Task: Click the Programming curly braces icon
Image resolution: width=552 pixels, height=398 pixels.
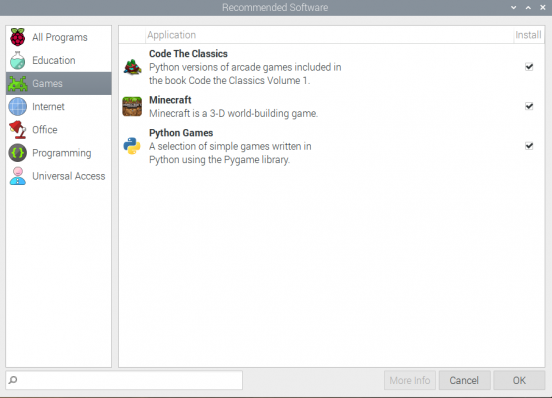Action: click(x=18, y=153)
